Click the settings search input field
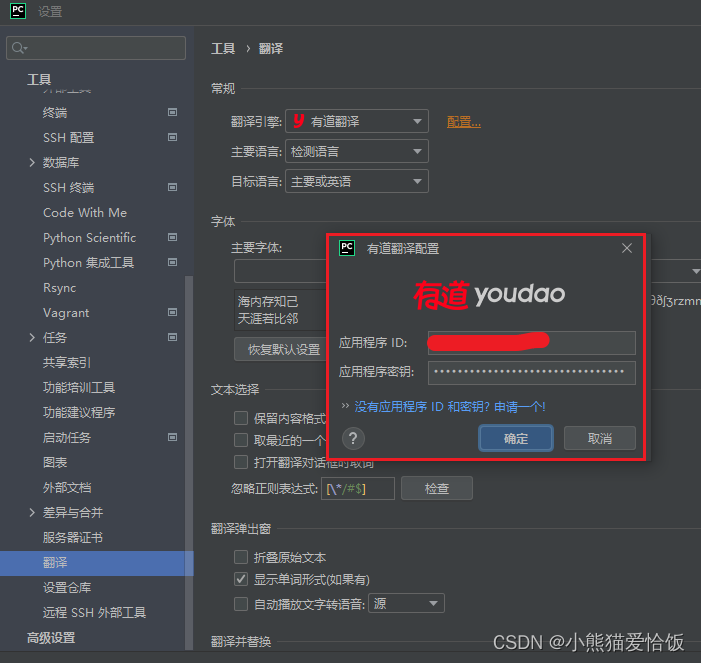Image resolution: width=701 pixels, height=663 pixels. (x=96, y=48)
